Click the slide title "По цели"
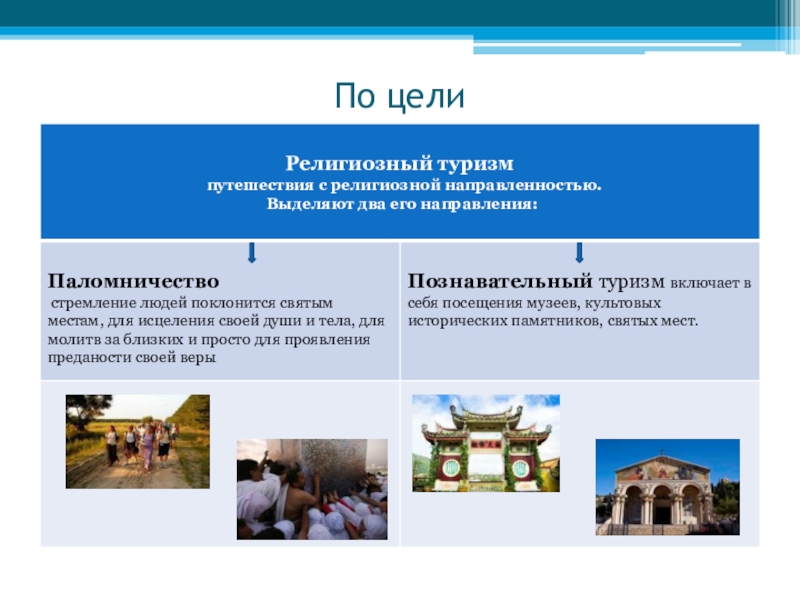Viewport: 800px width, 600px height. [x=399, y=96]
